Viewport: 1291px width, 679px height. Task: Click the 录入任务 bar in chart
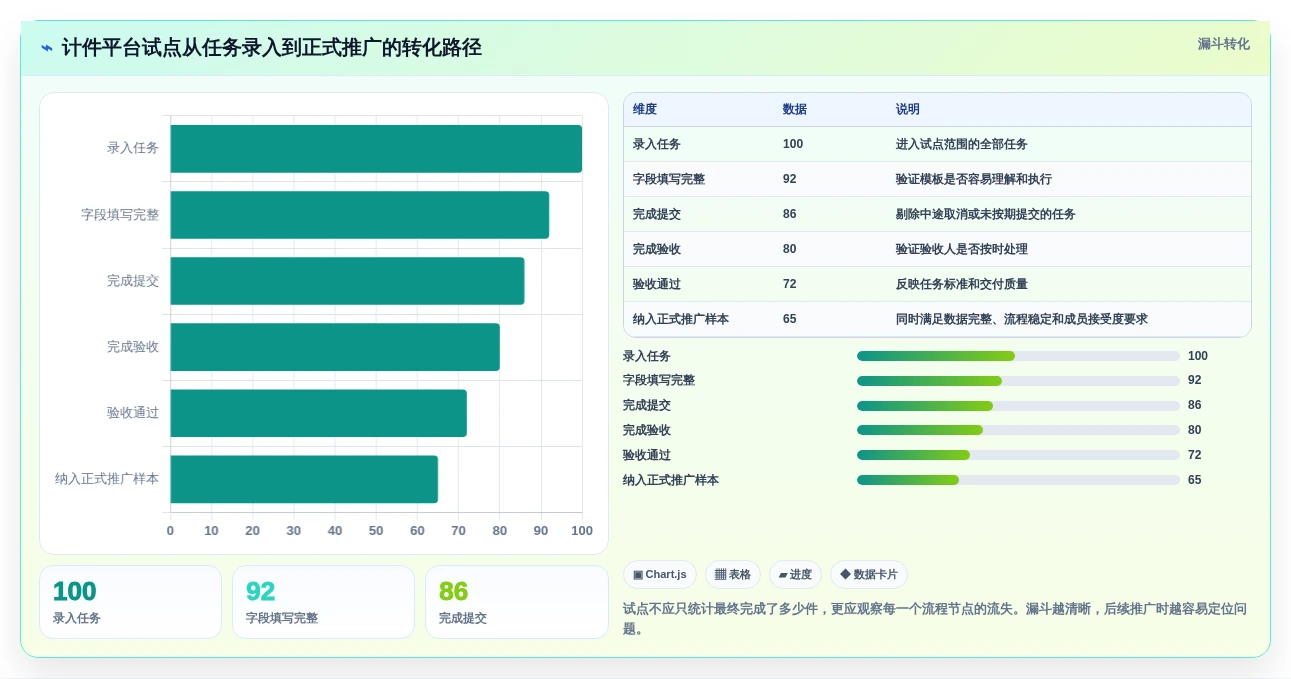[x=376, y=148]
